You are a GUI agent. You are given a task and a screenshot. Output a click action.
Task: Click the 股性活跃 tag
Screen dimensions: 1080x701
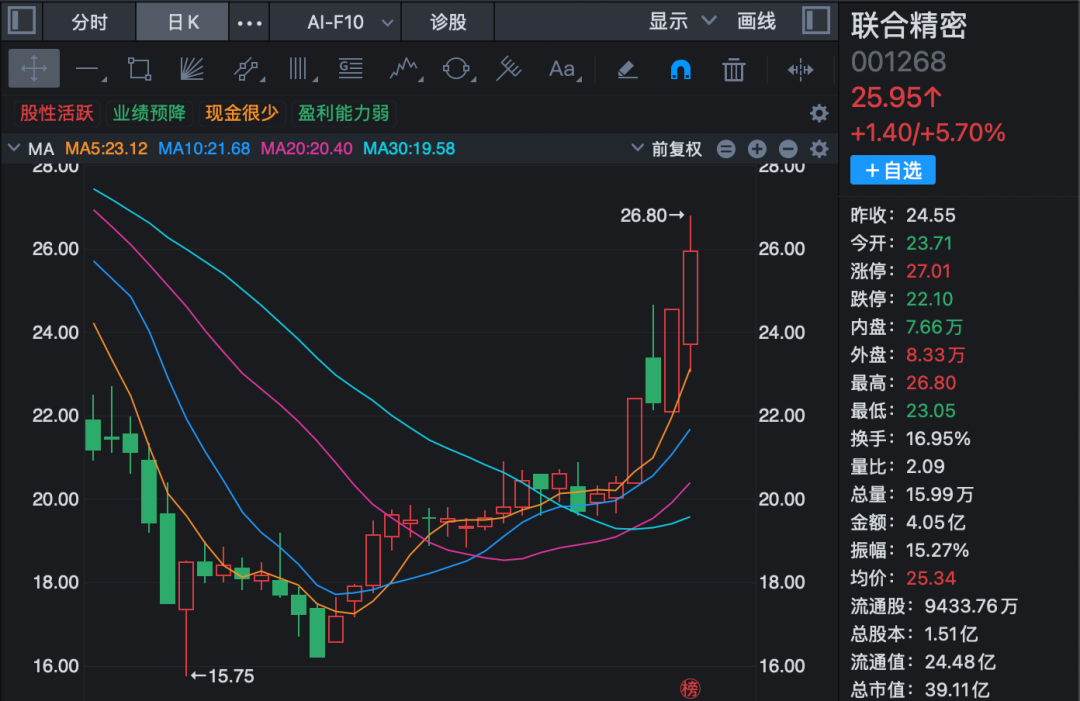56,113
